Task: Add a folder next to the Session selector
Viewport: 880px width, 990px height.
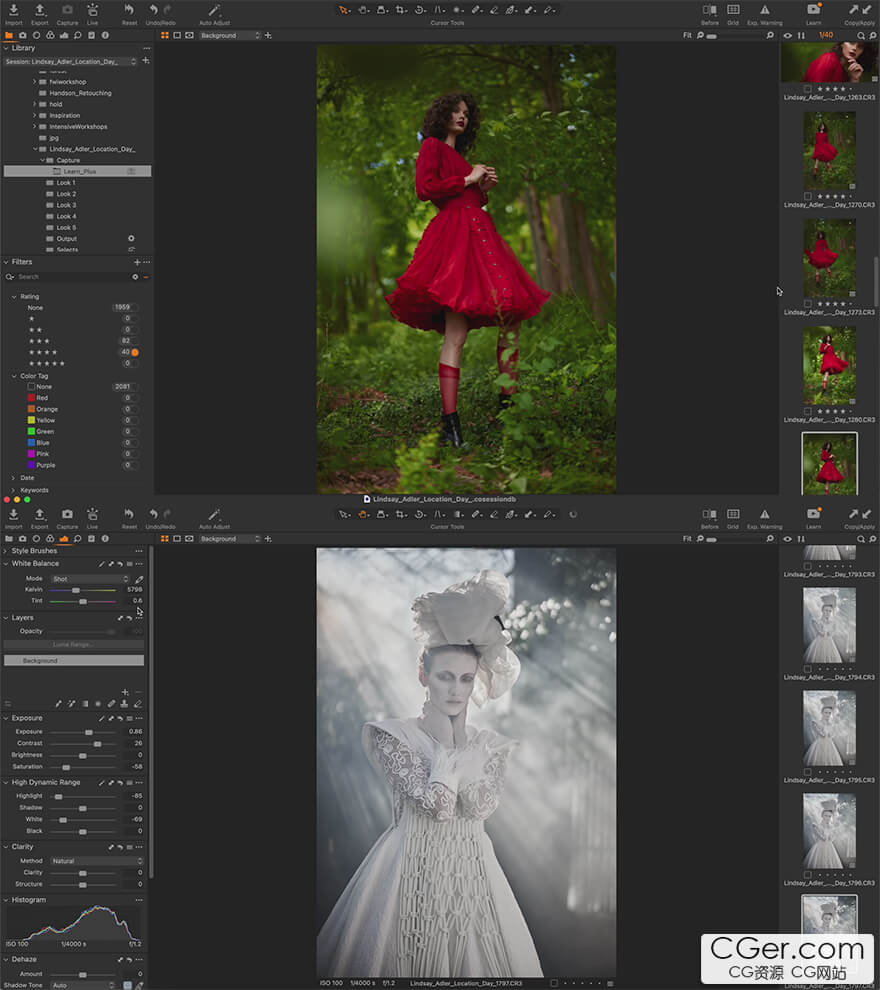Action: point(146,61)
